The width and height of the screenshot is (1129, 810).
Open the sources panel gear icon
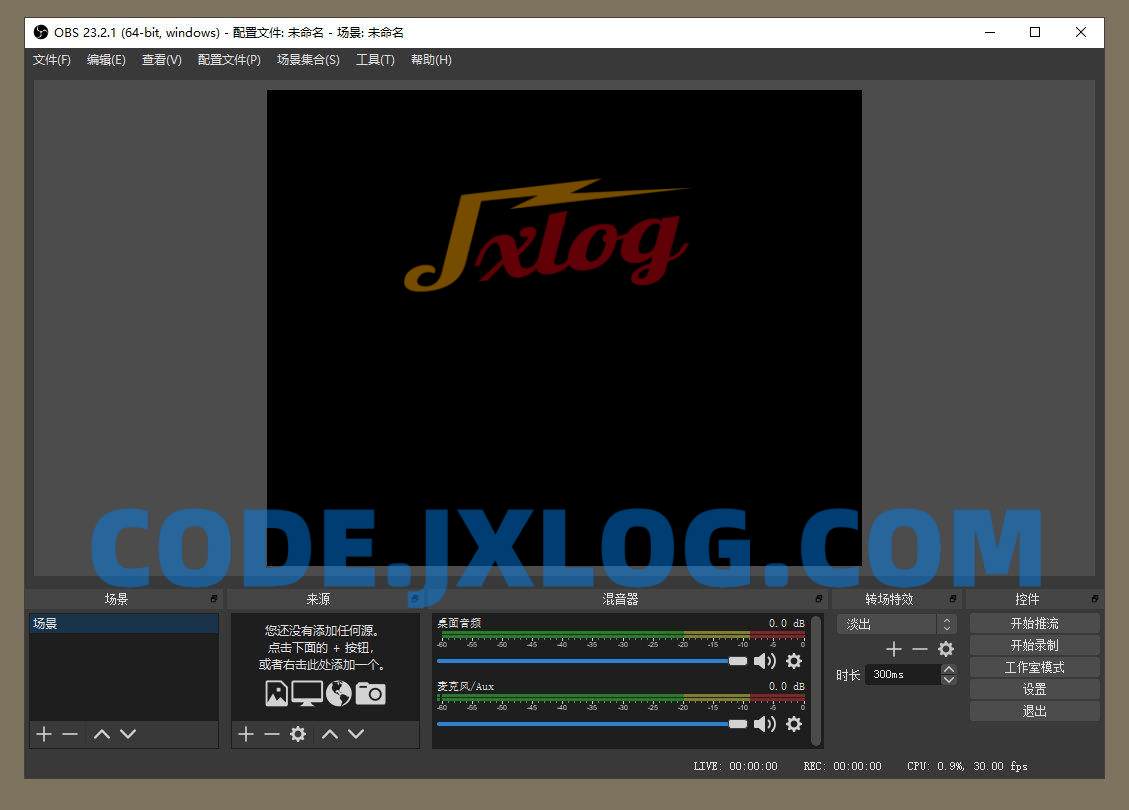pos(298,733)
